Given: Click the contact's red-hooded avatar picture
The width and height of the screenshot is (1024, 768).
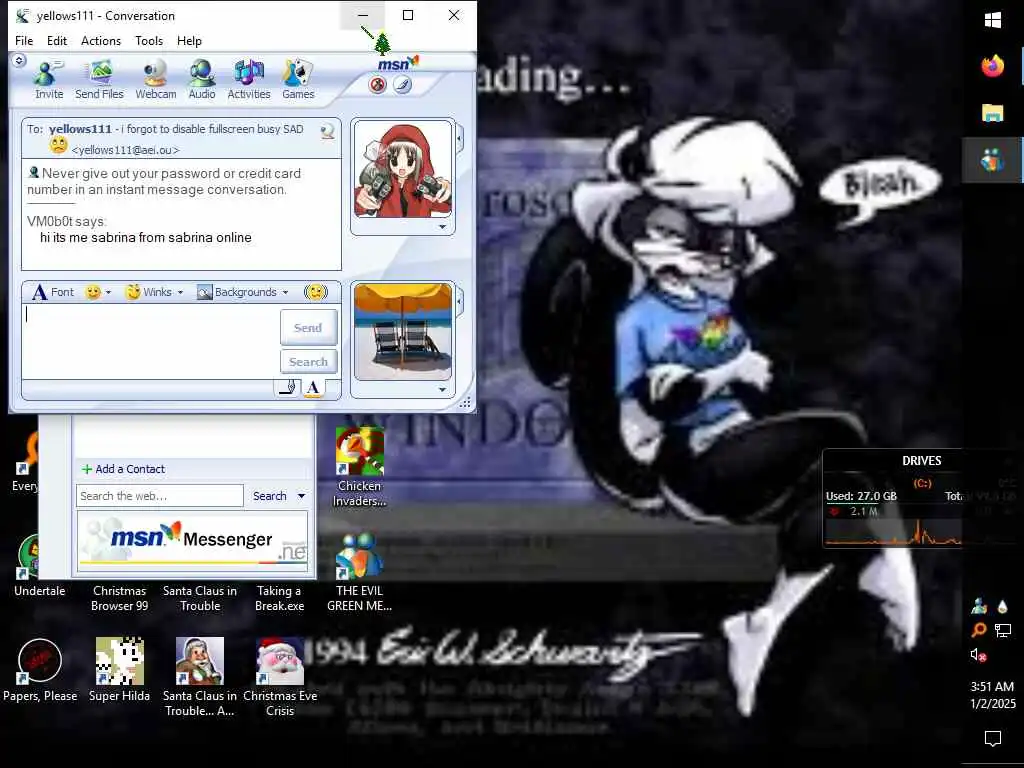Looking at the screenshot, I should pyautogui.click(x=402, y=169).
